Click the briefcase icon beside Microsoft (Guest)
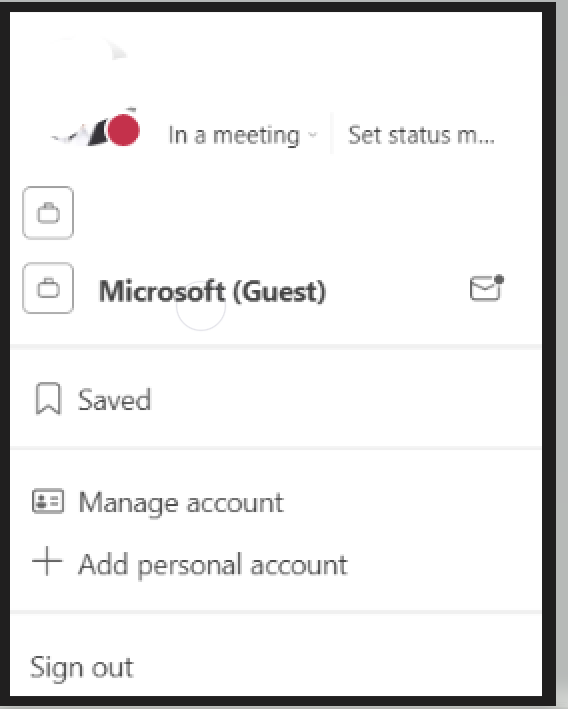 [48, 288]
